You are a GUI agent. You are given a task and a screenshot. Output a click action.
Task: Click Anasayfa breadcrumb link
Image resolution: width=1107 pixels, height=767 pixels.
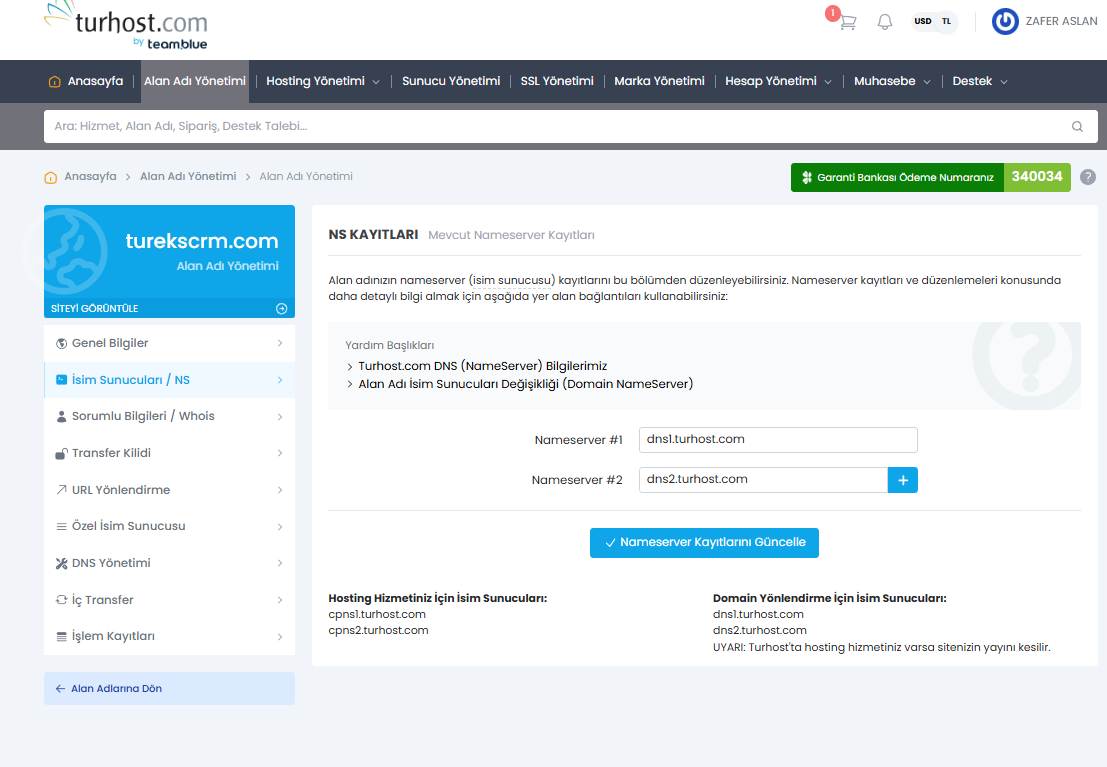pos(90,177)
